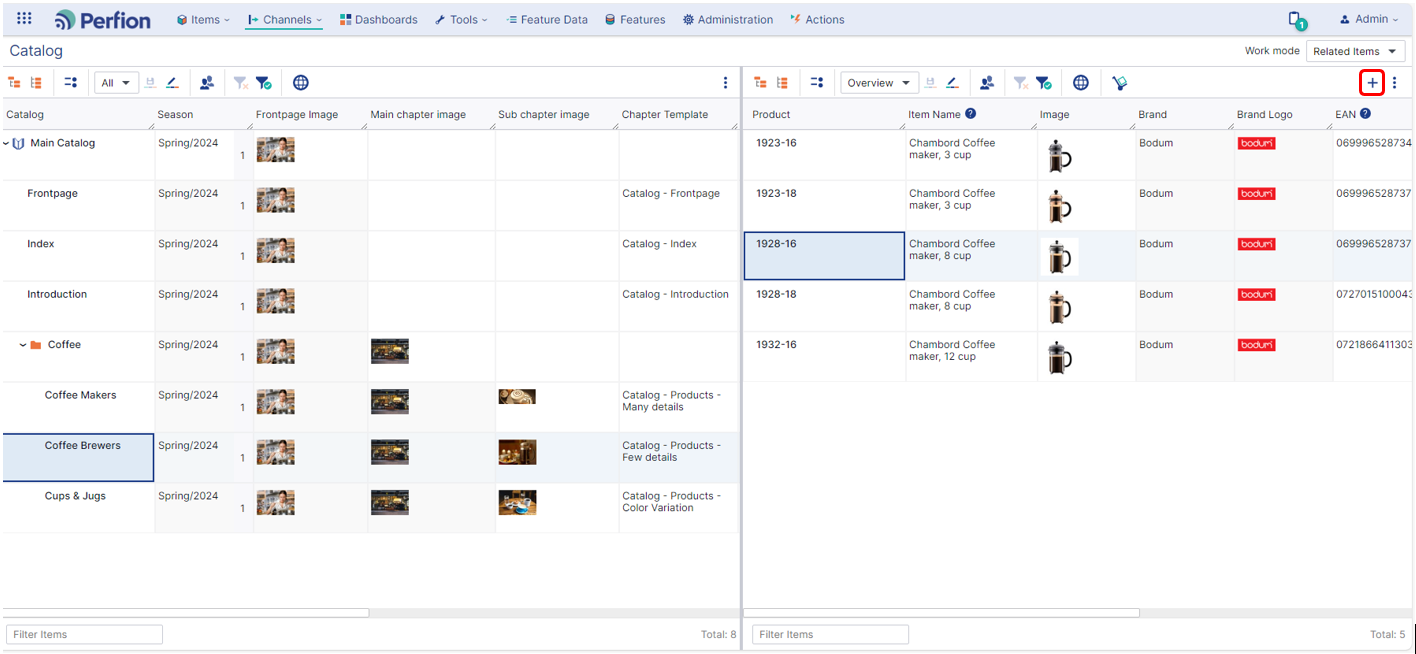Clear filters in the Catalog pane toolbar

(241, 83)
